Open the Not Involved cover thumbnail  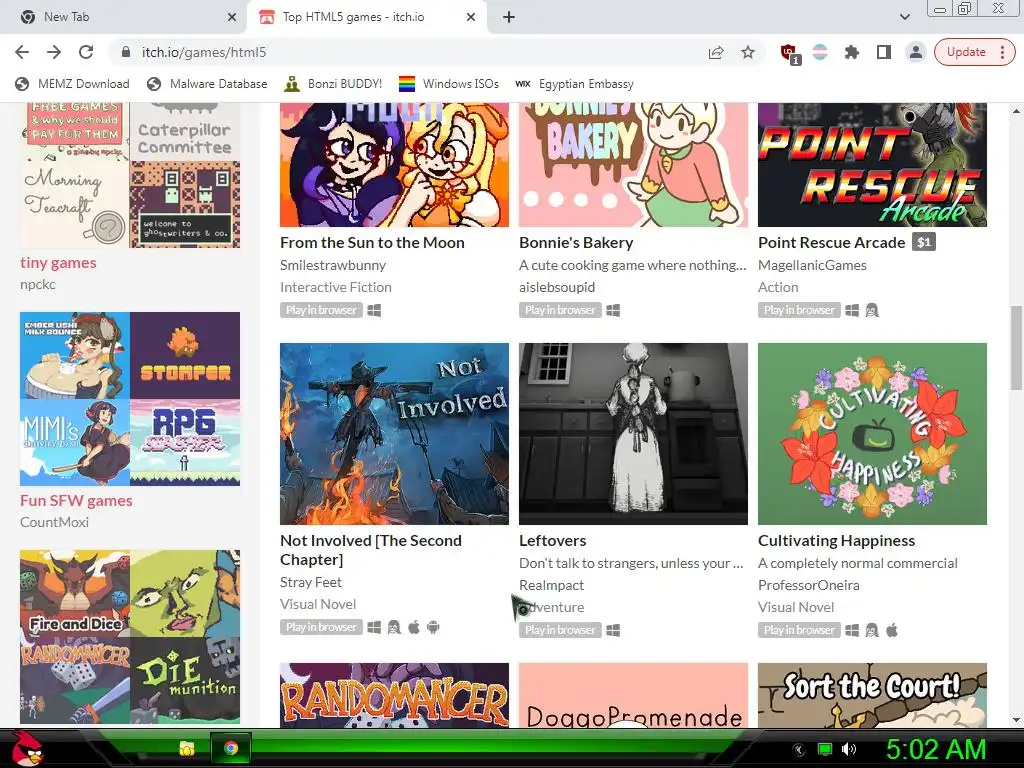tap(394, 434)
